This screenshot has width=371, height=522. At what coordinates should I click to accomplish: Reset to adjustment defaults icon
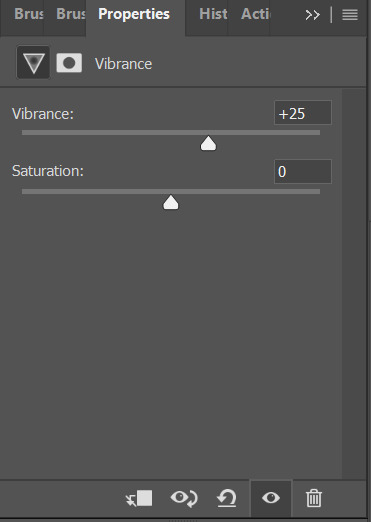click(227, 498)
